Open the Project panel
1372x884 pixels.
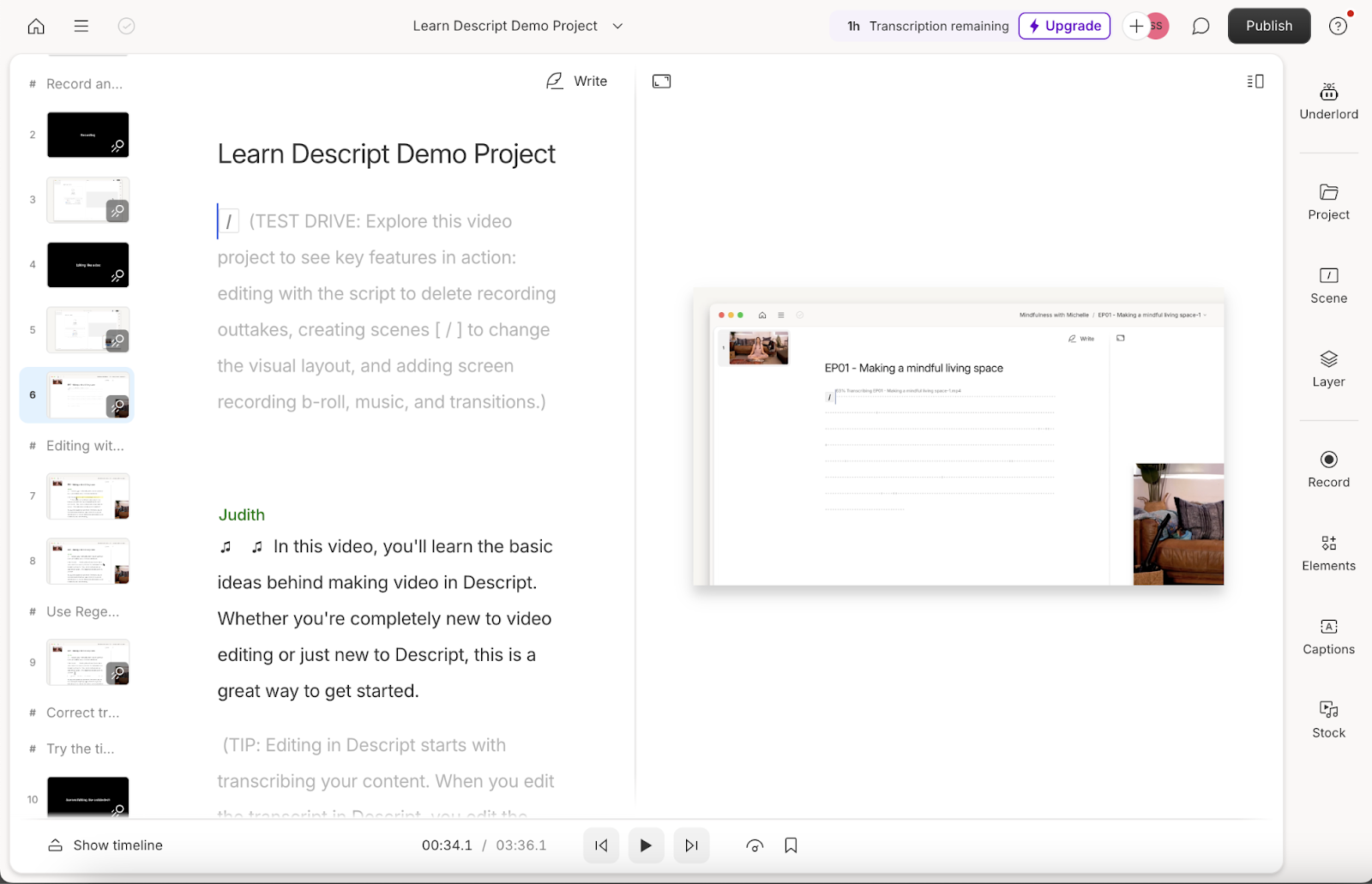pyautogui.click(x=1328, y=202)
